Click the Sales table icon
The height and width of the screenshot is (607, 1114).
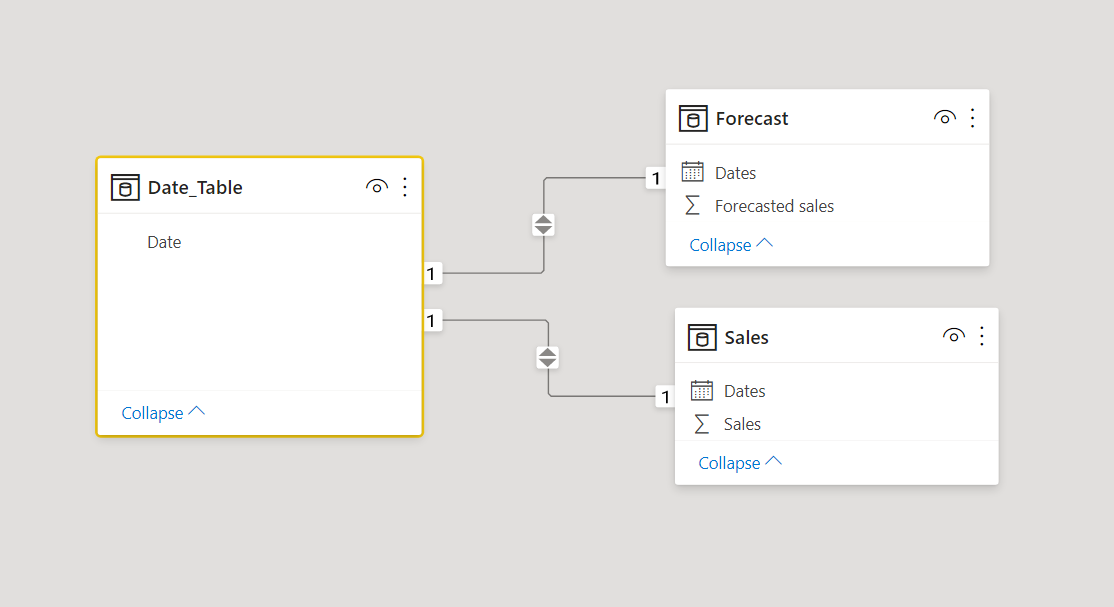click(x=702, y=337)
